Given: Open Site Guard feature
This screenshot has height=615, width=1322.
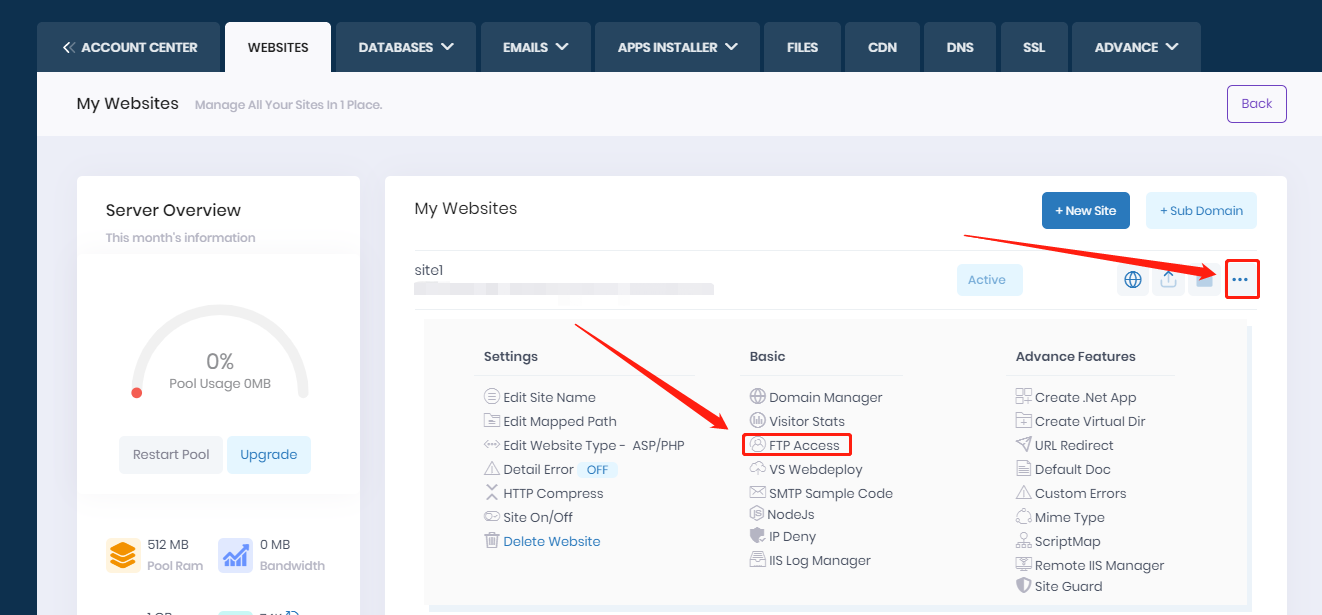Looking at the screenshot, I should pos(1068,586).
